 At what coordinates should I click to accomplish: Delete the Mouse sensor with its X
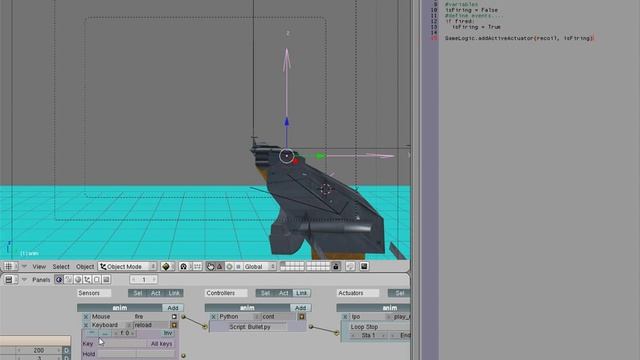[x=86, y=317]
